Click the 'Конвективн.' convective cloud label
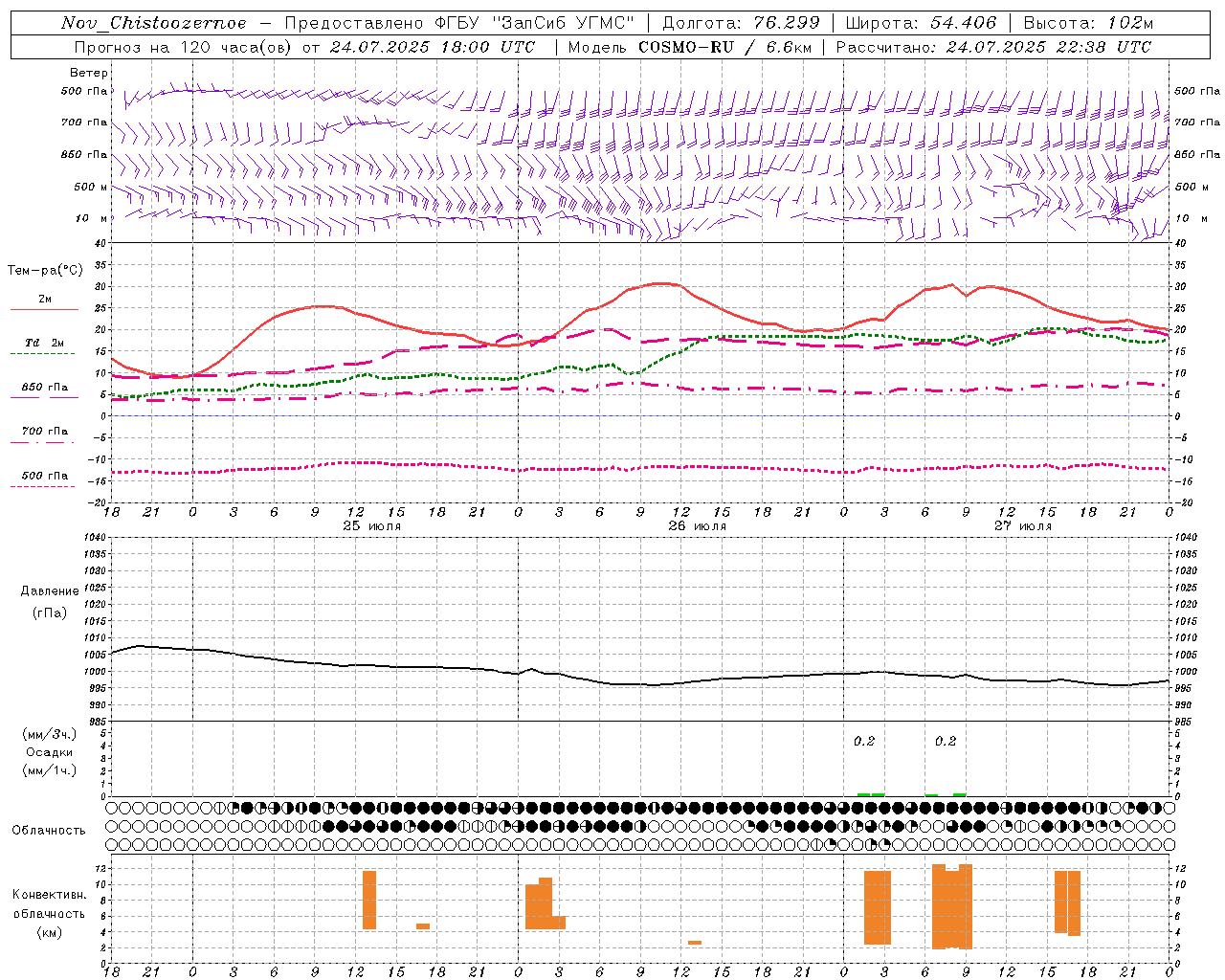 pos(49,895)
